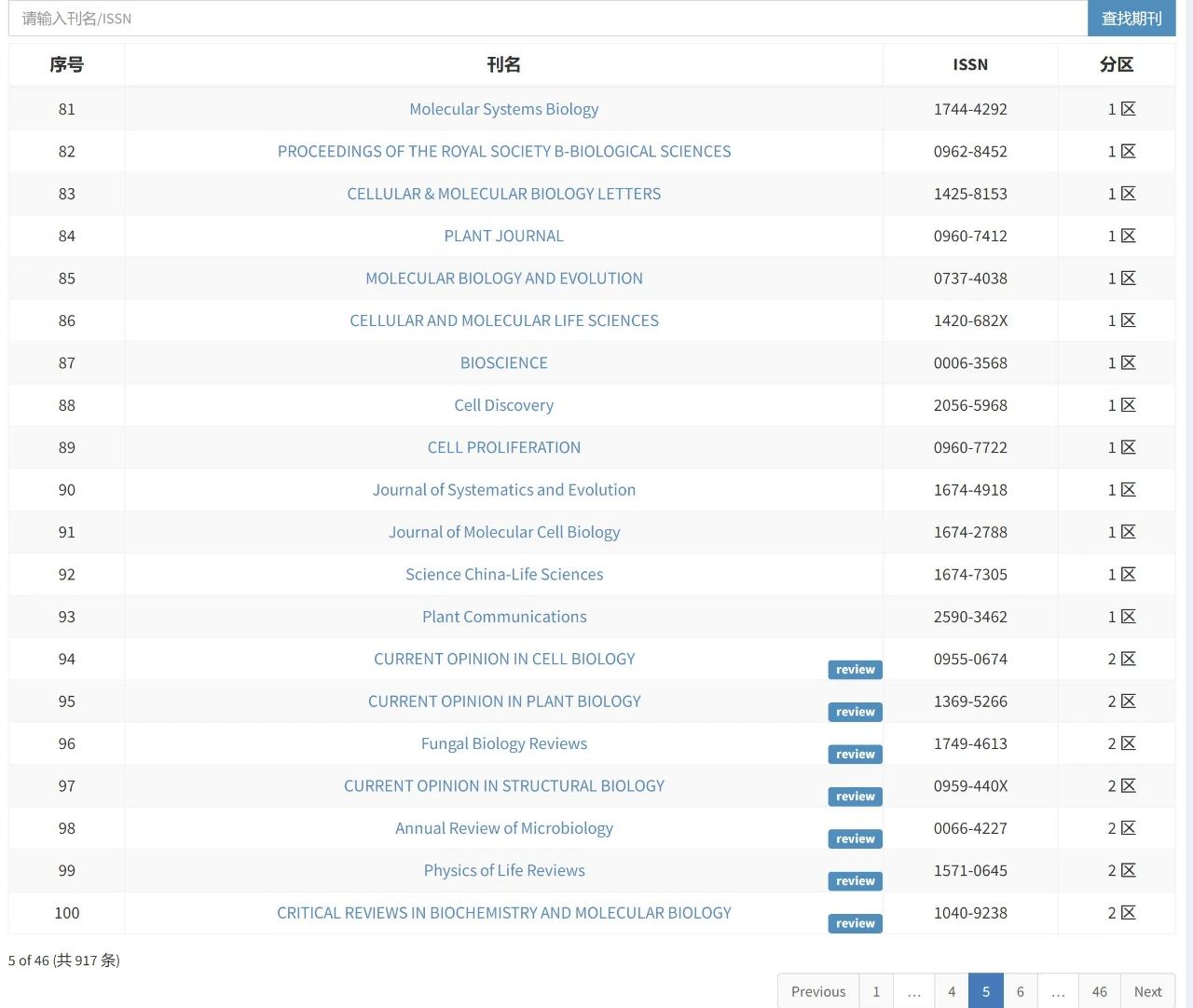Screen dimensions: 1193x1008
Task: Open Science China-Life Sciences link
Action: 504,575
